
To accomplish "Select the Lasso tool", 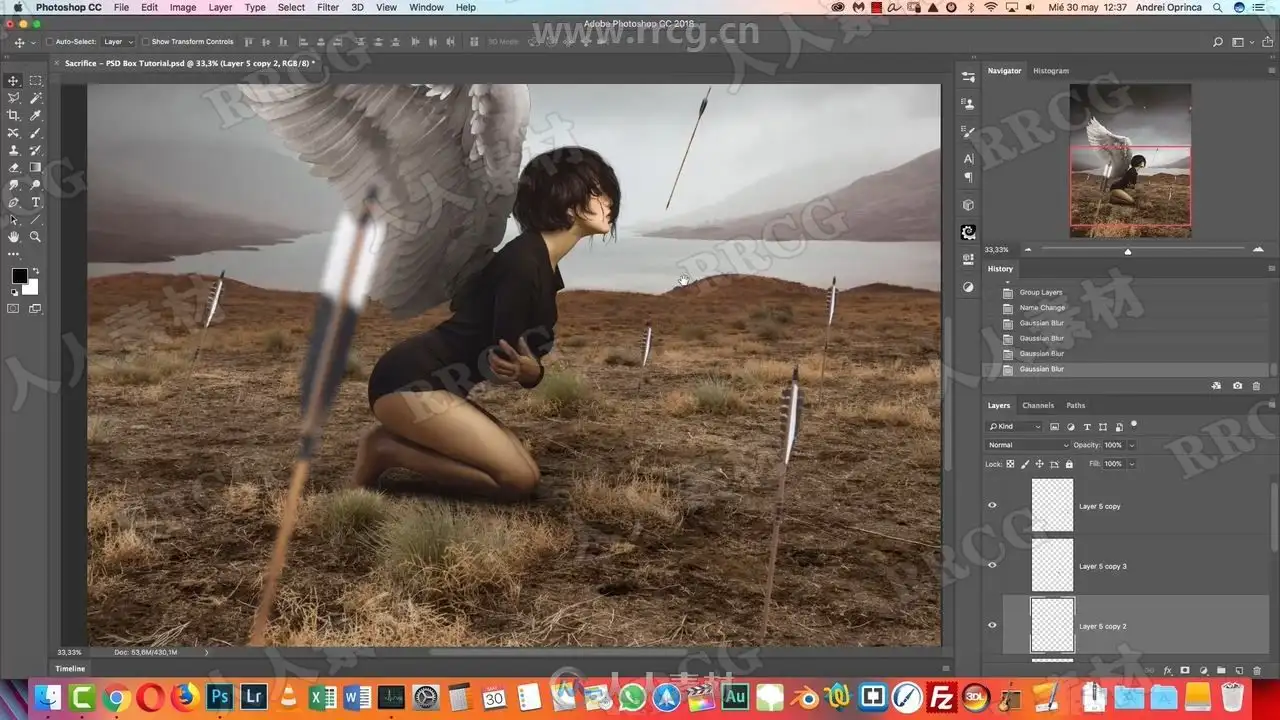I will pos(13,98).
